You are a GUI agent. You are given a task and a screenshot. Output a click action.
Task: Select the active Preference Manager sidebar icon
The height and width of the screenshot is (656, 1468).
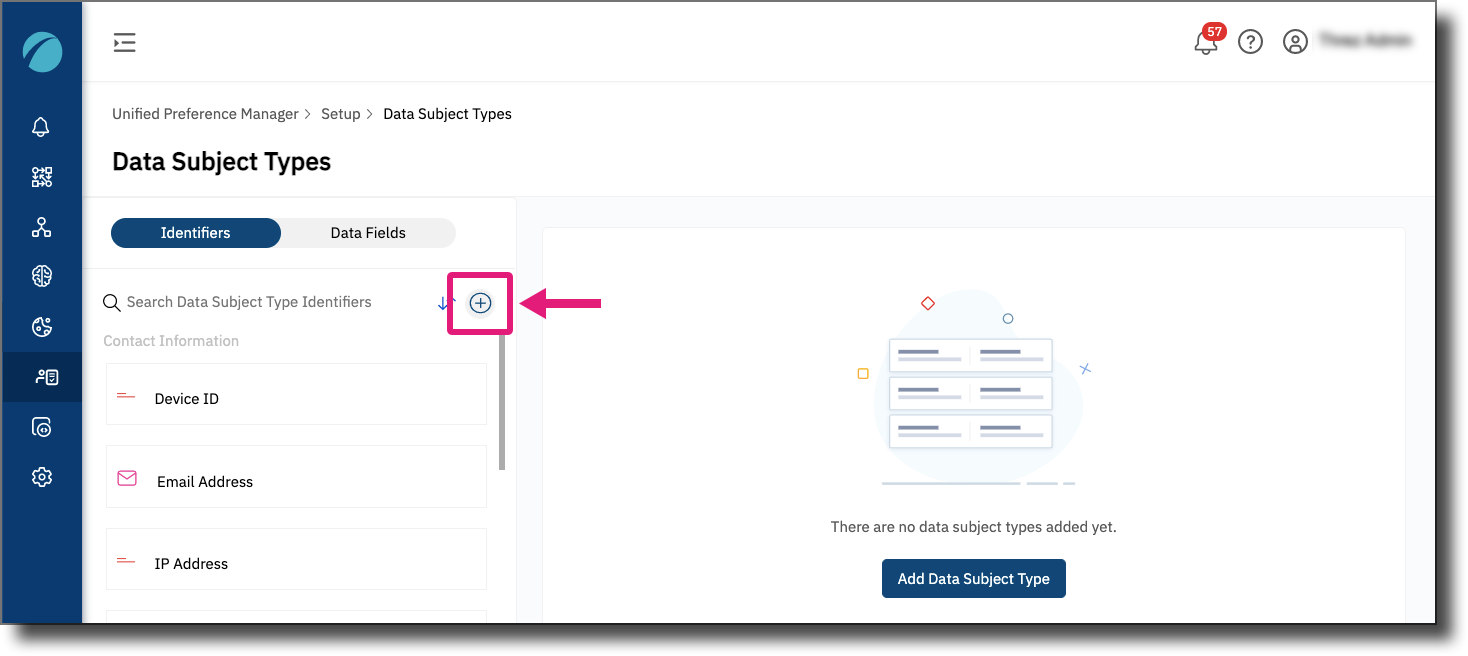coord(41,377)
